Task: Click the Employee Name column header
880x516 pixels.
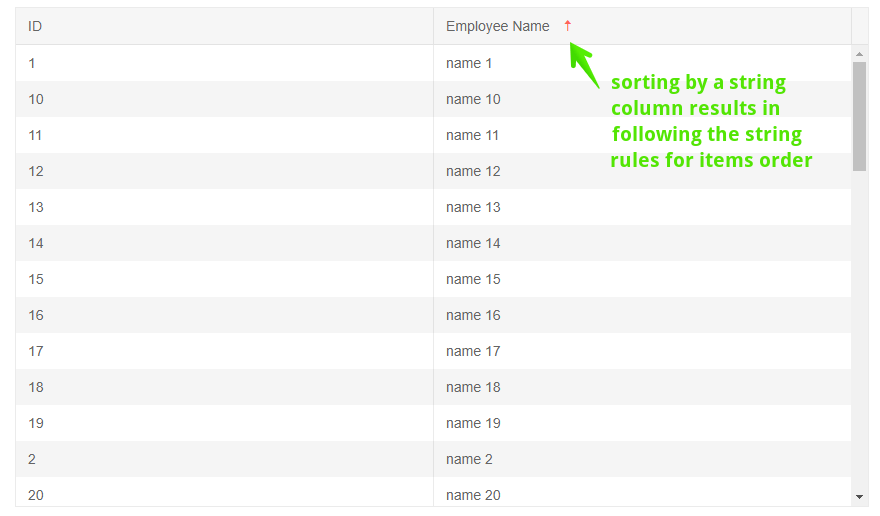Action: pyautogui.click(x=497, y=26)
